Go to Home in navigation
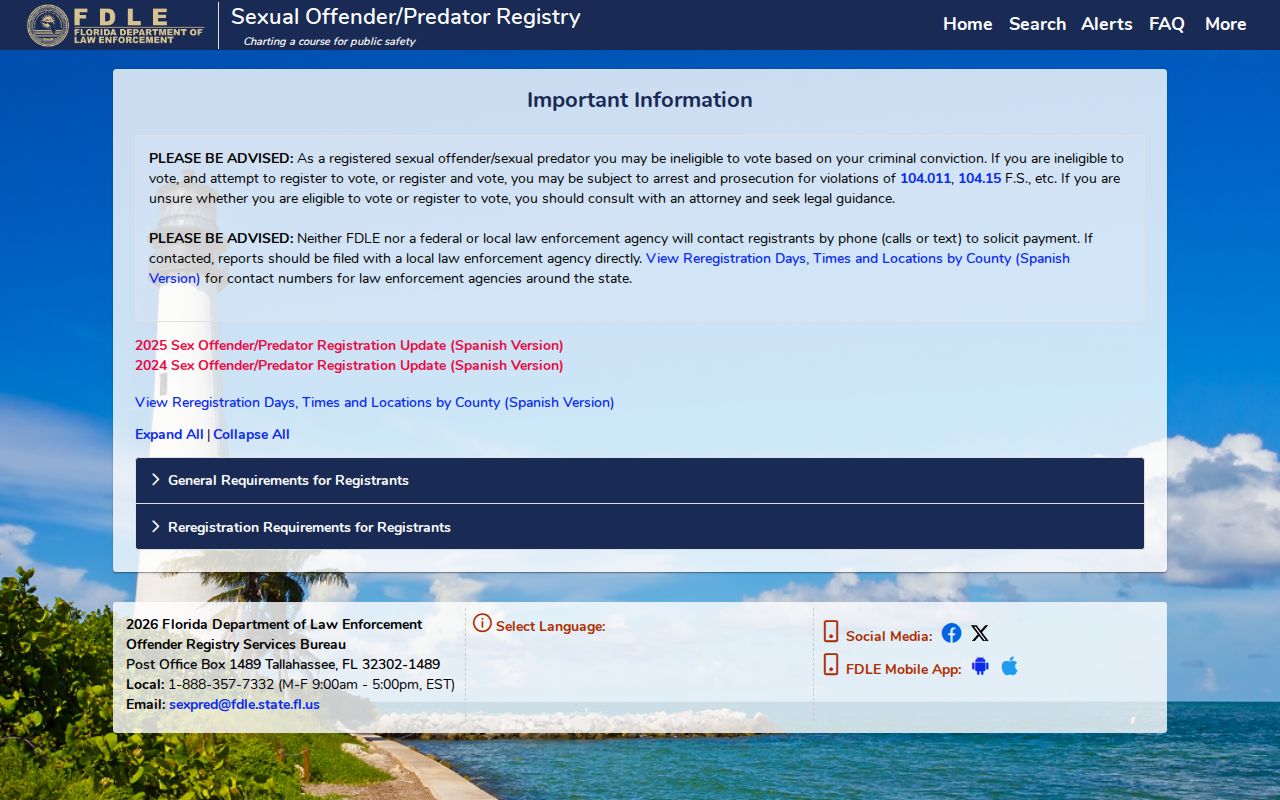The height and width of the screenshot is (800, 1280). click(968, 24)
